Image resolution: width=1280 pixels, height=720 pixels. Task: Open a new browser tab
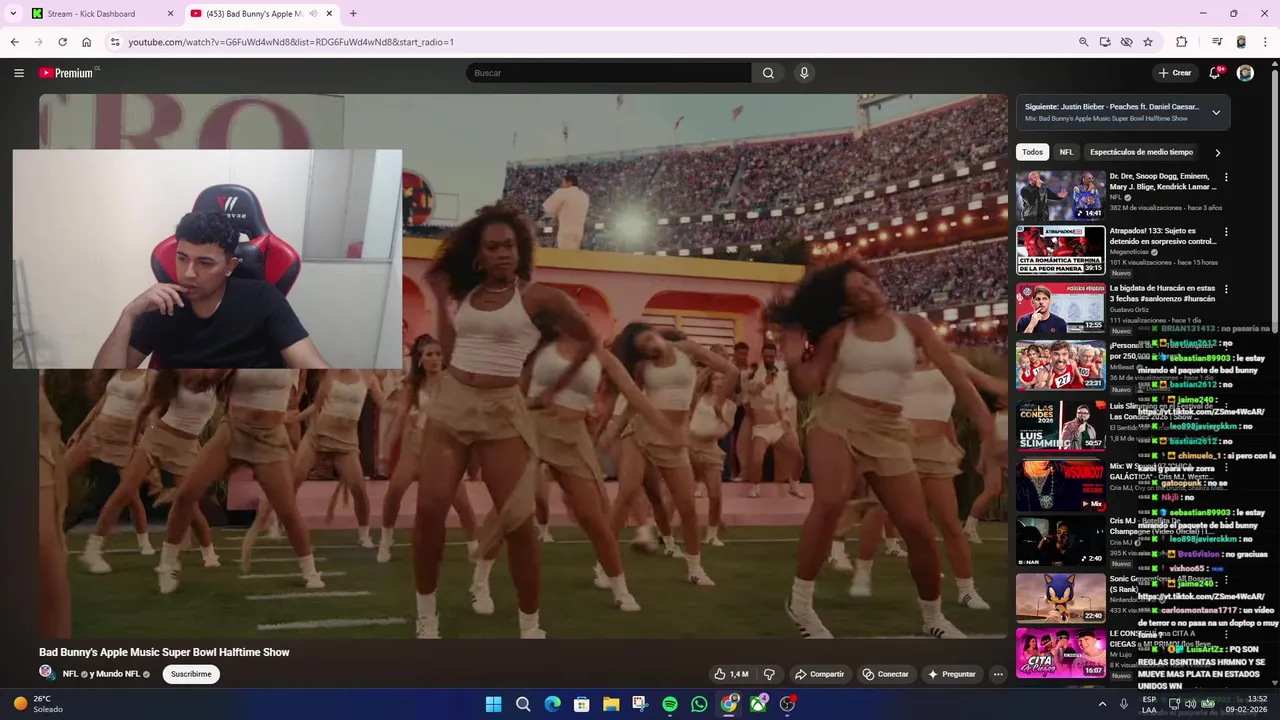pyautogui.click(x=353, y=13)
